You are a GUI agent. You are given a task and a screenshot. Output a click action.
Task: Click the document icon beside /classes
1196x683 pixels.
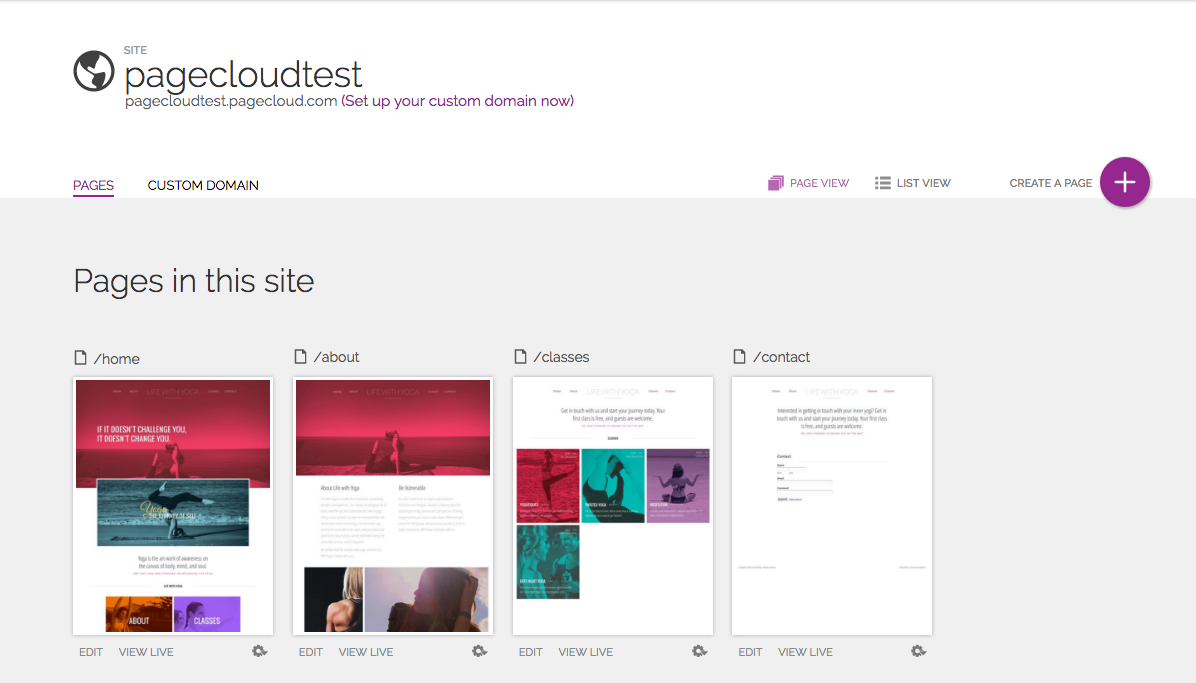coord(520,356)
